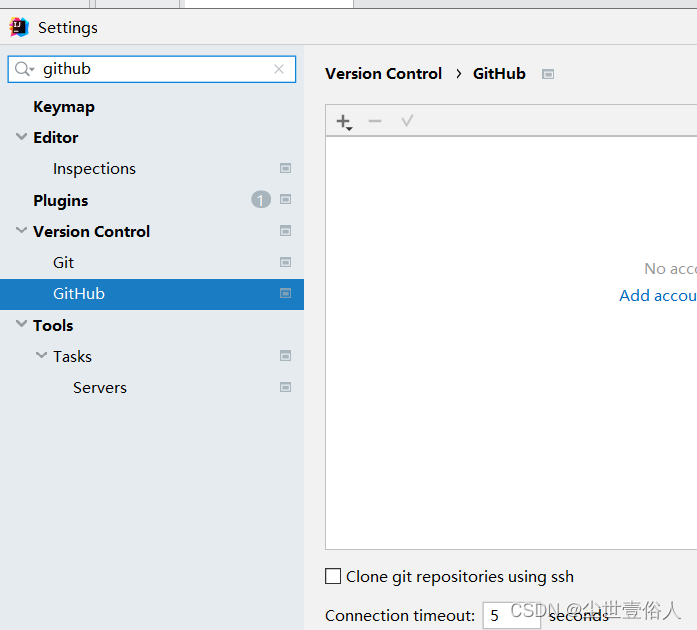Open Inspections settings page

[94, 169]
